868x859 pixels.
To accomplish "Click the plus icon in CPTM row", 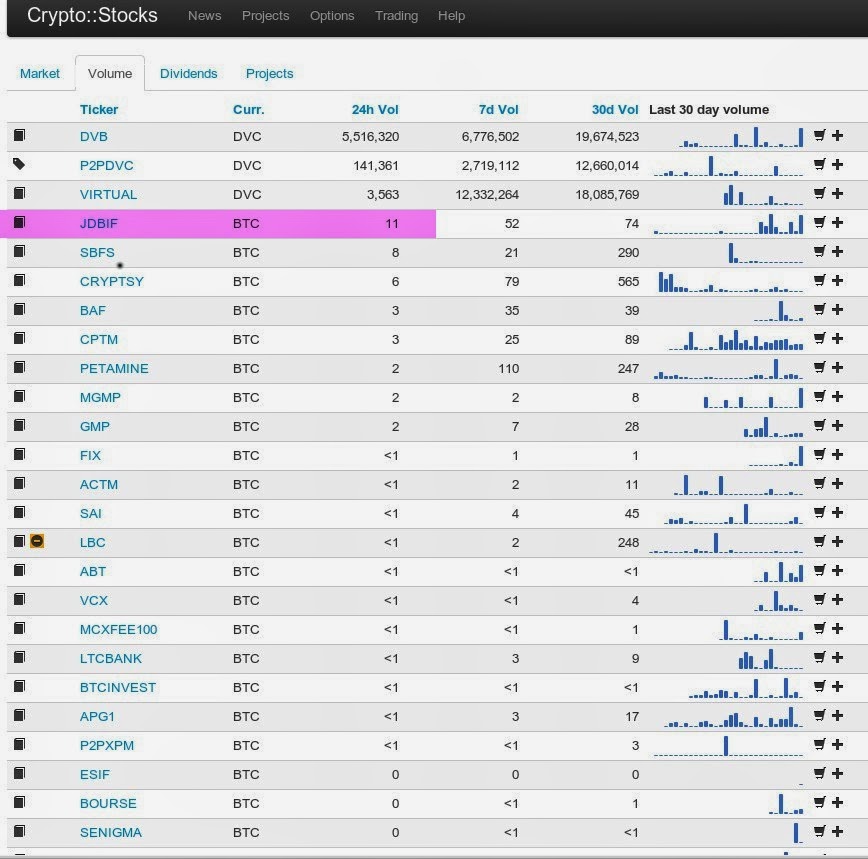I will (x=838, y=338).
